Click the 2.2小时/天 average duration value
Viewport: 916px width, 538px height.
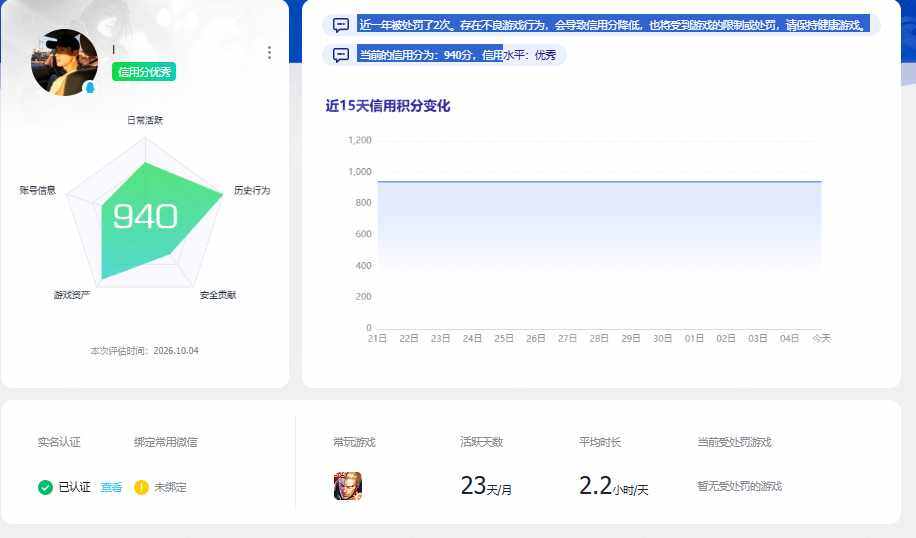click(x=613, y=486)
